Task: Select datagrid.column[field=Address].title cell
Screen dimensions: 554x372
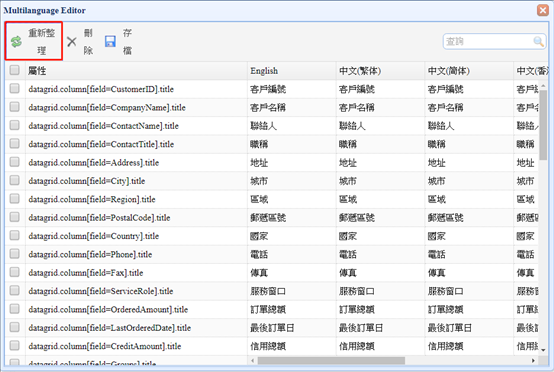Action: 136,163
